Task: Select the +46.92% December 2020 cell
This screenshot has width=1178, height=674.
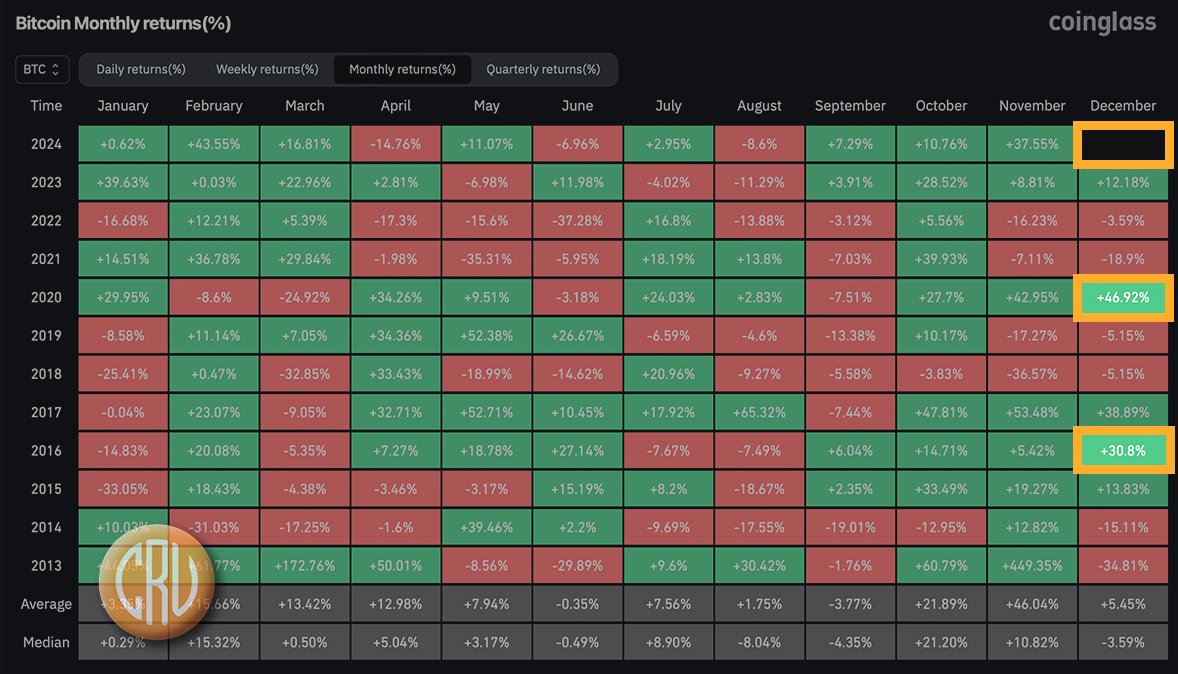Action: [x=1123, y=297]
